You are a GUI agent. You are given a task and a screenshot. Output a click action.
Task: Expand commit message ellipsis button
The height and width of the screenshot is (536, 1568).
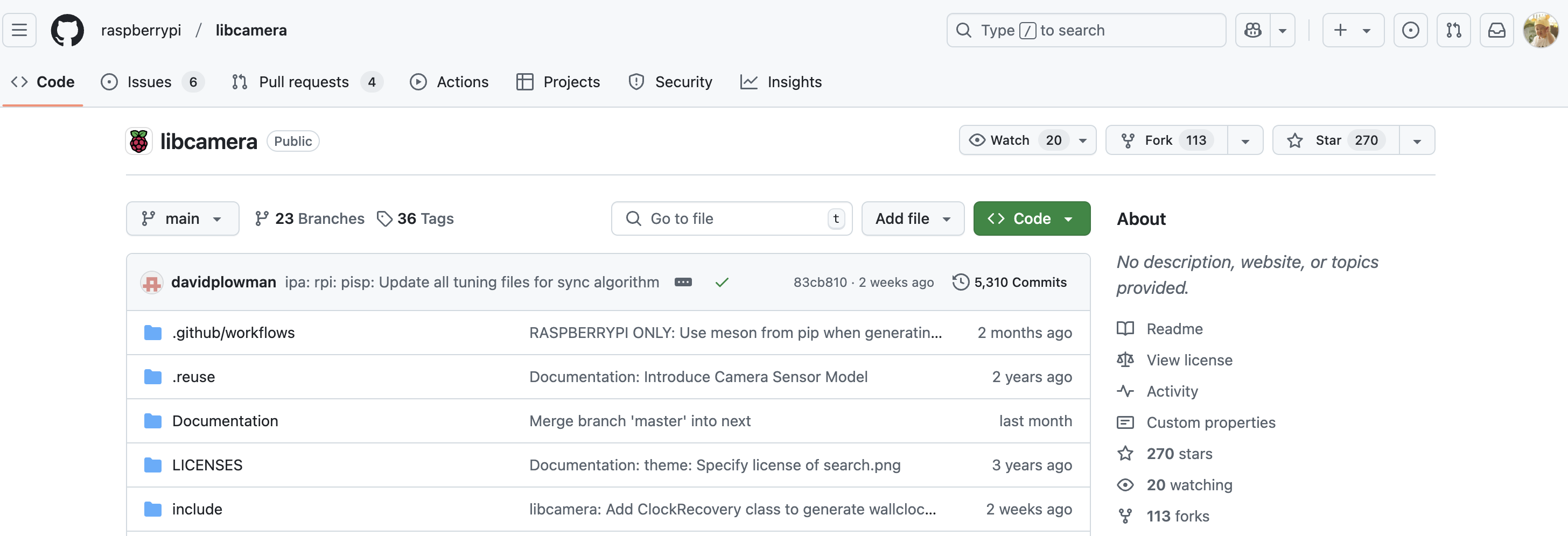tap(683, 281)
